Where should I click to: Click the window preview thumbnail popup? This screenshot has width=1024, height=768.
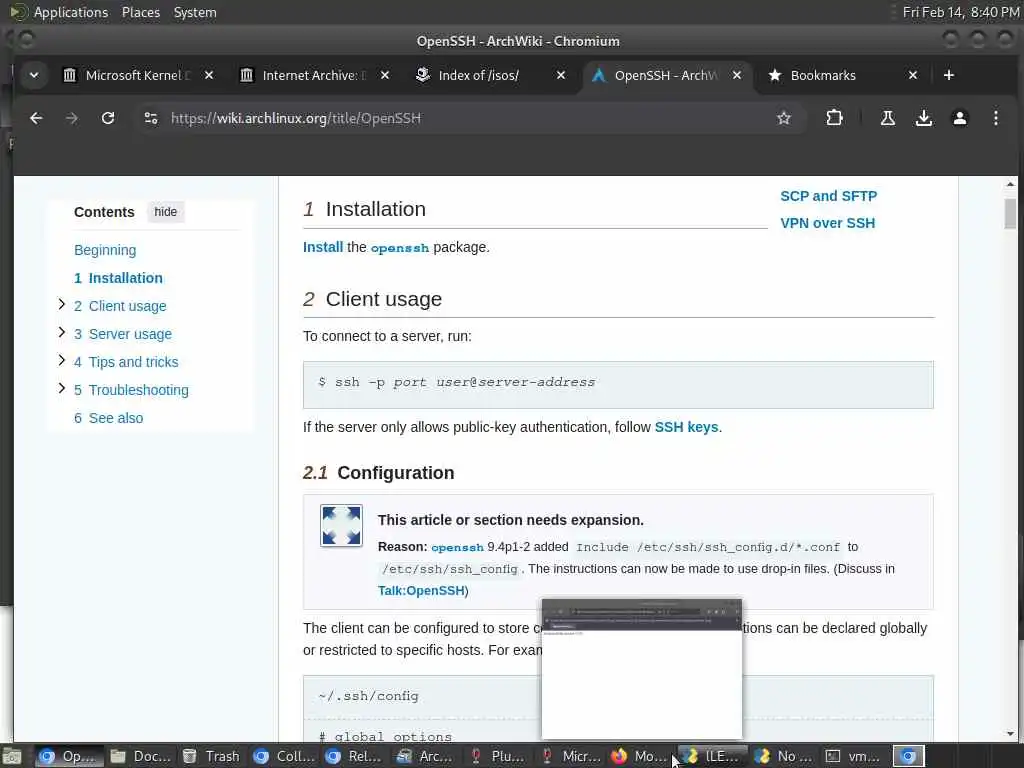tap(642, 669)
